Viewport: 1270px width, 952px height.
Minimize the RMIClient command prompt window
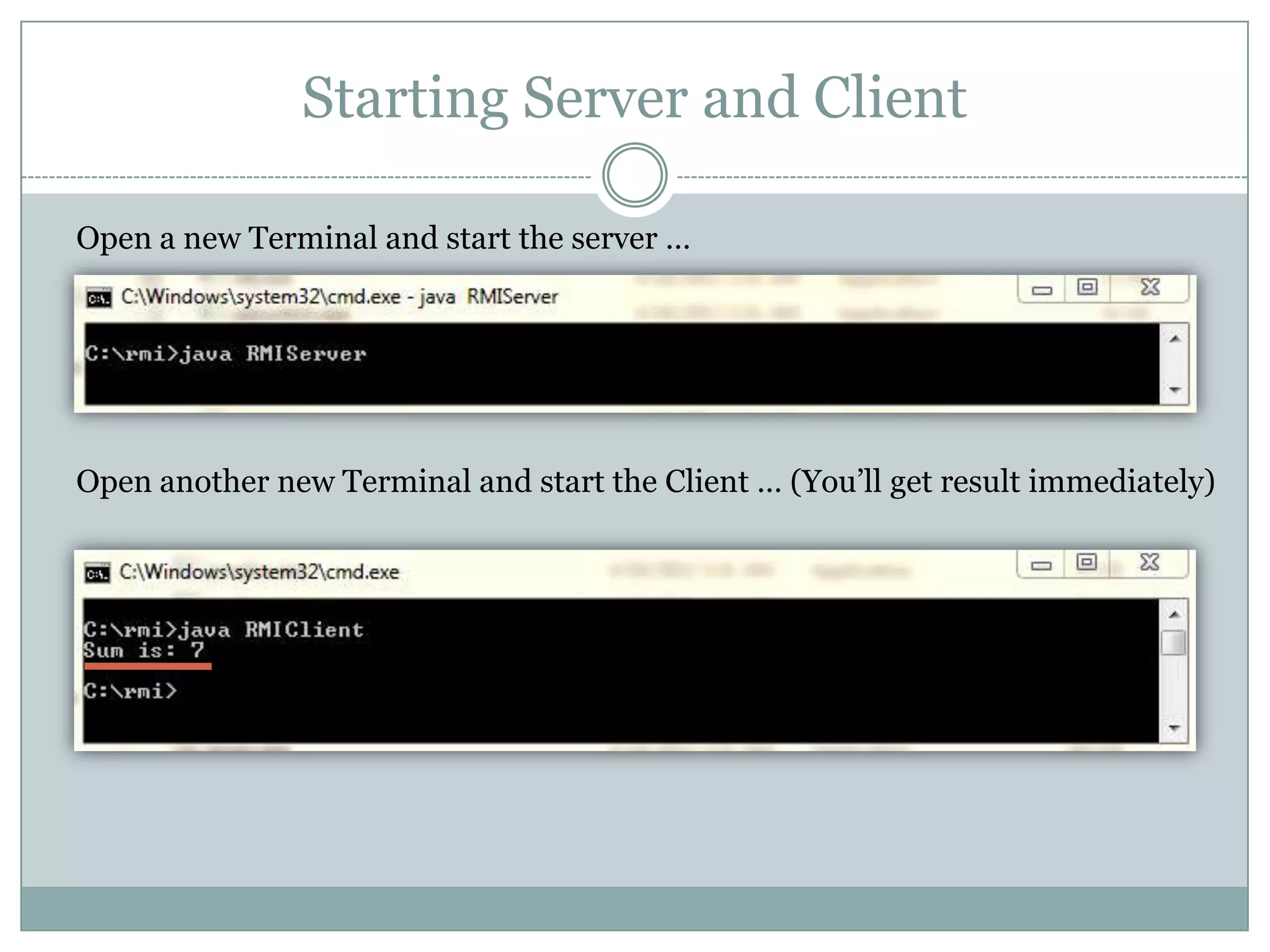[x=1041, y=564]
